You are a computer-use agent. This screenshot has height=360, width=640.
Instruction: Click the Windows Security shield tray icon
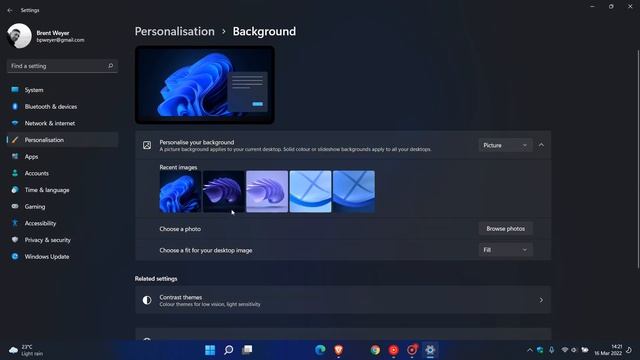[540, 350]
